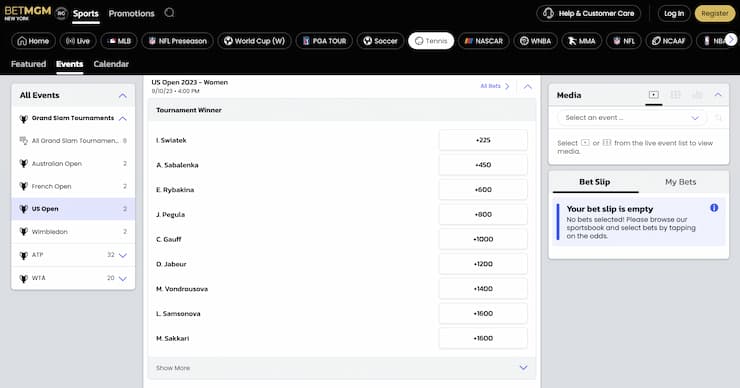Bet on C. Gauff at +1000
The image size is (740, 388).
[x=483, y=239]
